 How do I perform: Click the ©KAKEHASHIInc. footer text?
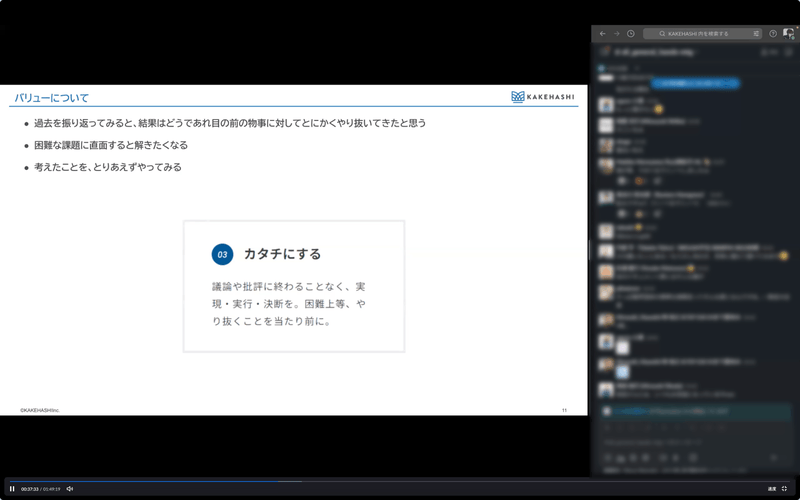tap(40, 410)
